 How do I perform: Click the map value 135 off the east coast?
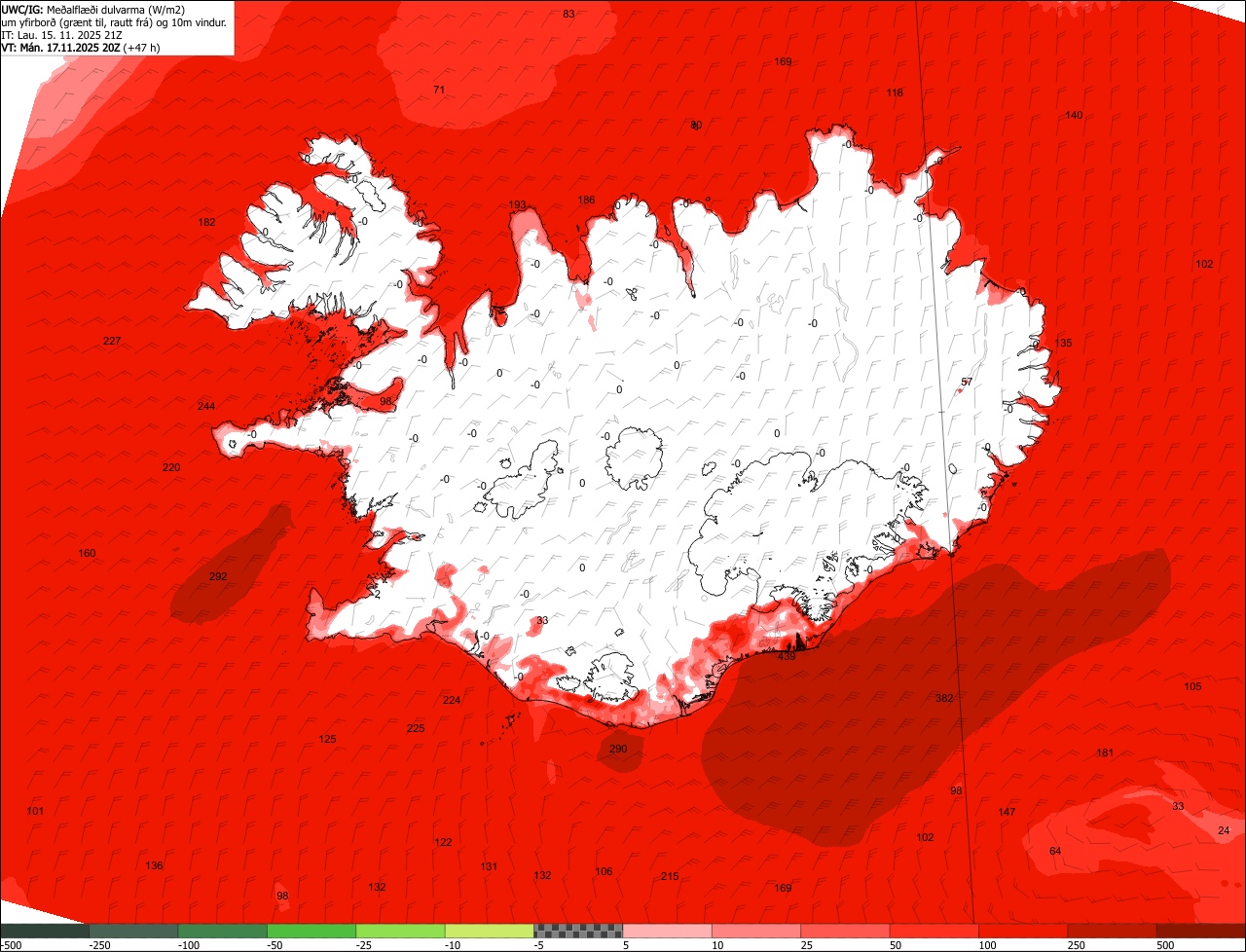(1063, 344)
